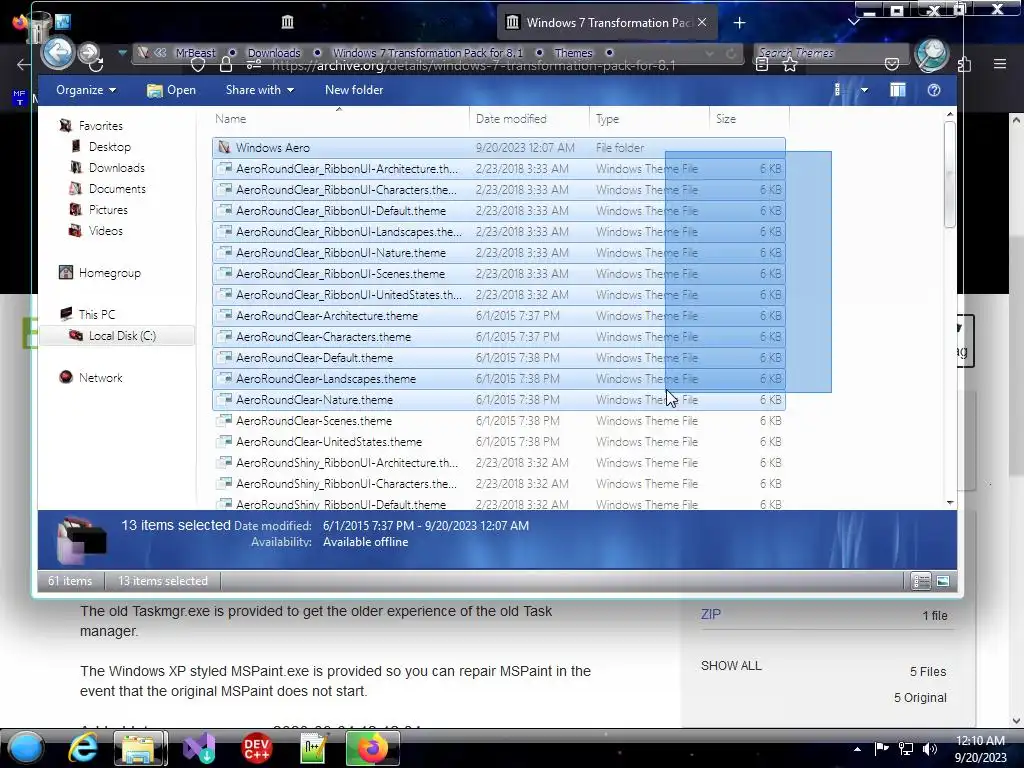The image size is (1024, 768).
Task: Select the Windows Aero folder
Action: coord(498,148)
